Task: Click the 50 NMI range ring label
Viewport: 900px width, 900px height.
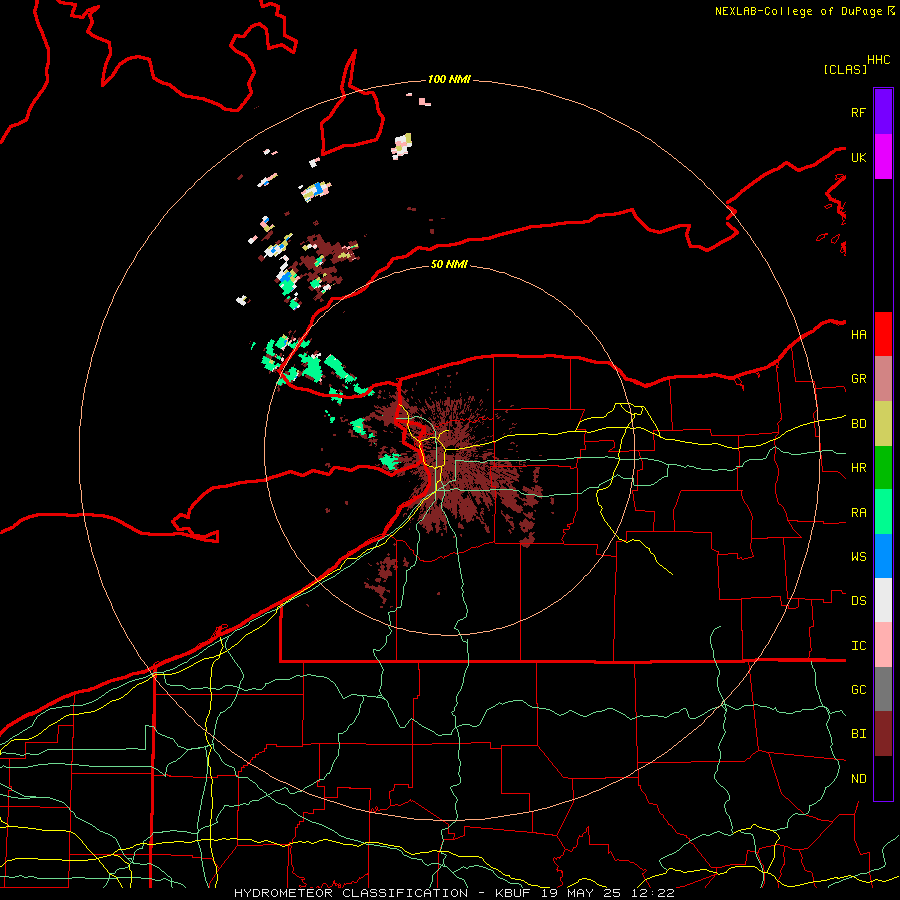Action: pyautogui.click(x=449, y=264)
